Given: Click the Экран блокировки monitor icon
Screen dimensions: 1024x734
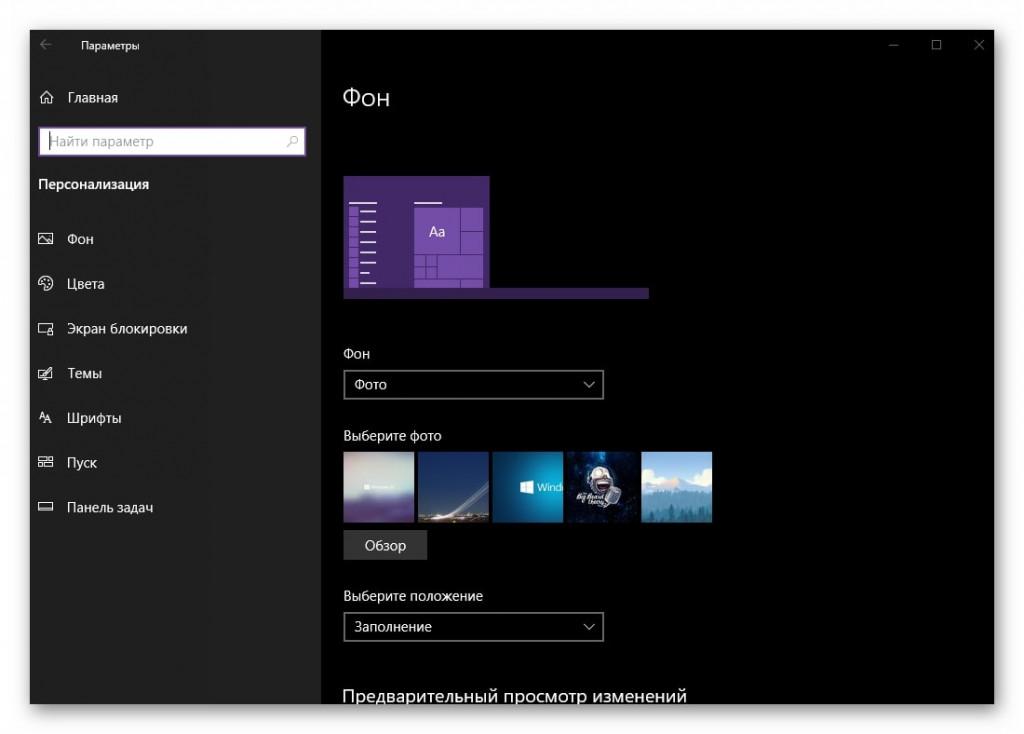Looking at the screenshot, I should 45,329.
